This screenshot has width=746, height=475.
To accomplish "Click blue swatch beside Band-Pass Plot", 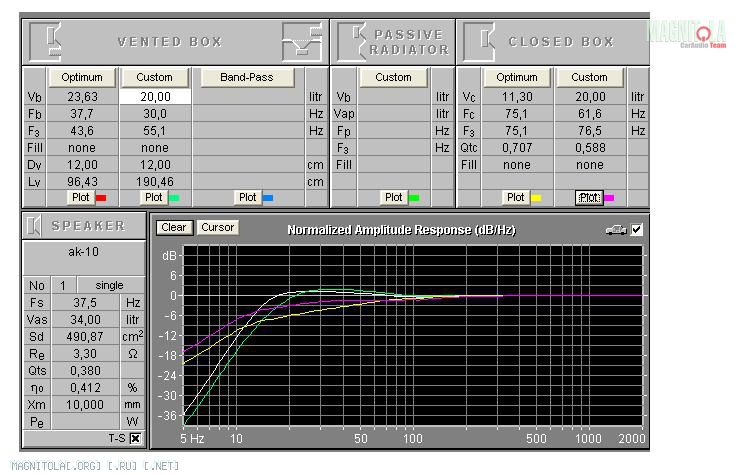I will [x=268, y=198].
